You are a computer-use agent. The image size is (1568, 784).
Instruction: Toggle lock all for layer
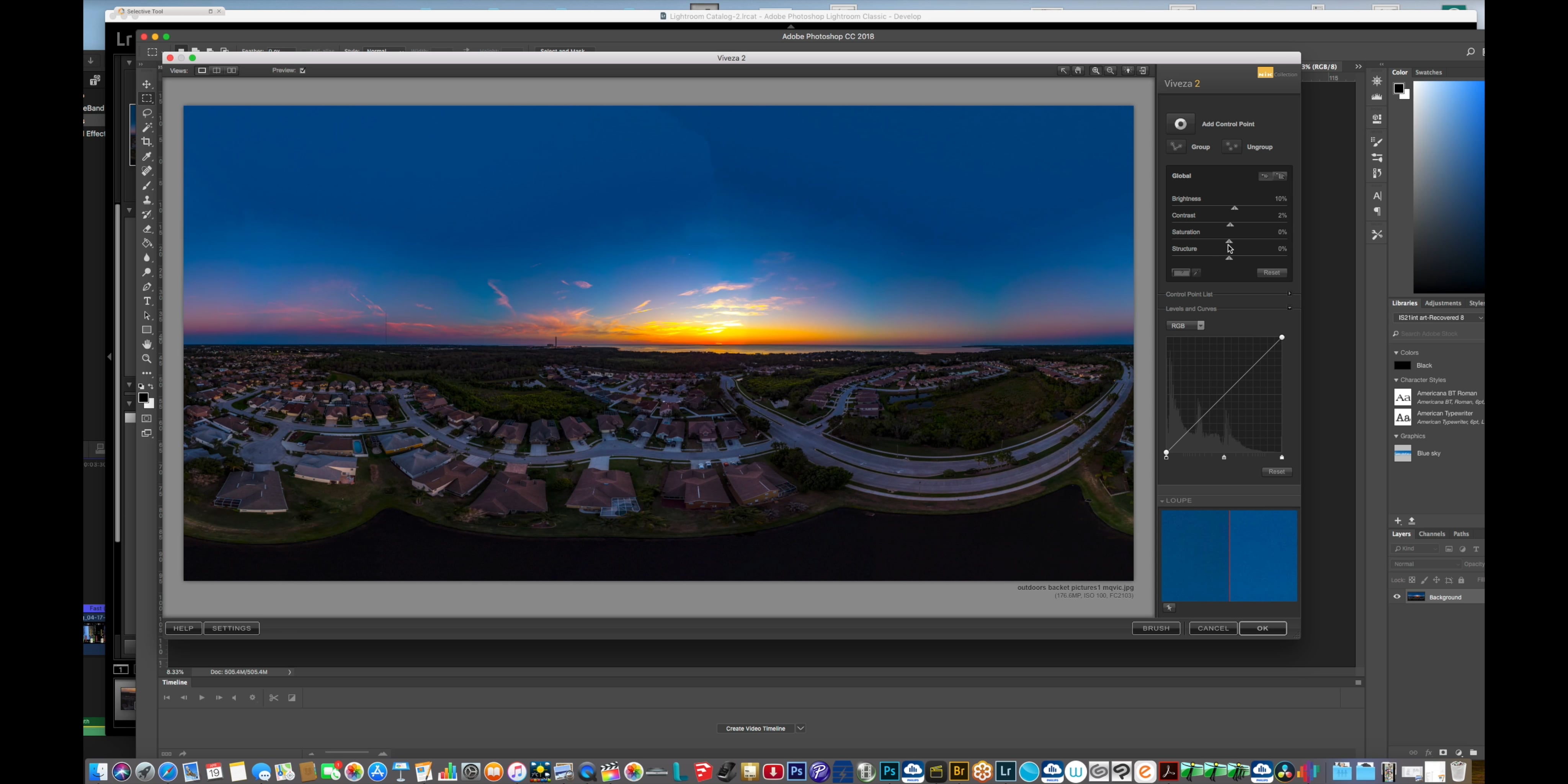[x=1461, y=580]
